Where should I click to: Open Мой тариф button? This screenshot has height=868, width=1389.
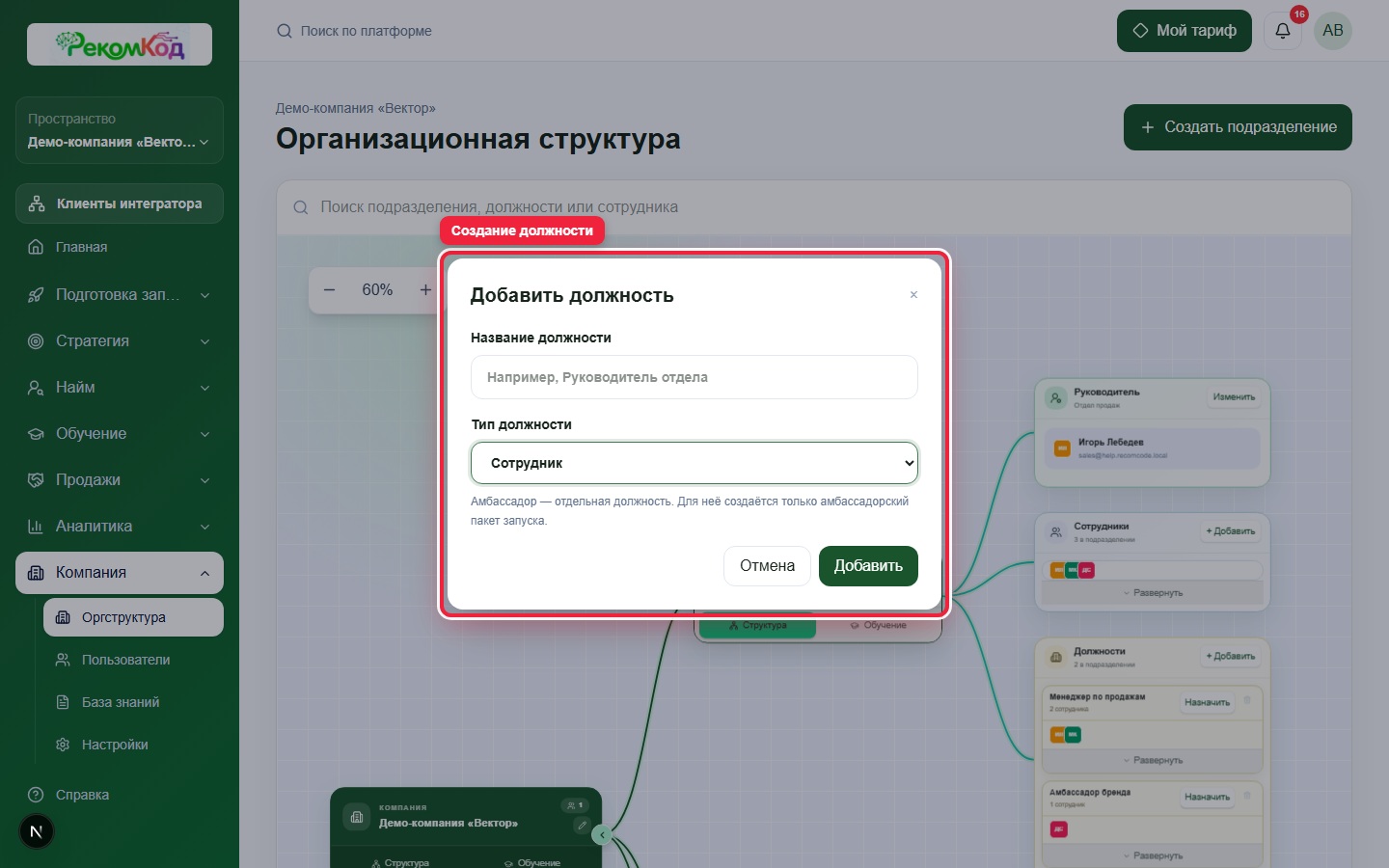pyautogui.click(x=1185, y=31)
